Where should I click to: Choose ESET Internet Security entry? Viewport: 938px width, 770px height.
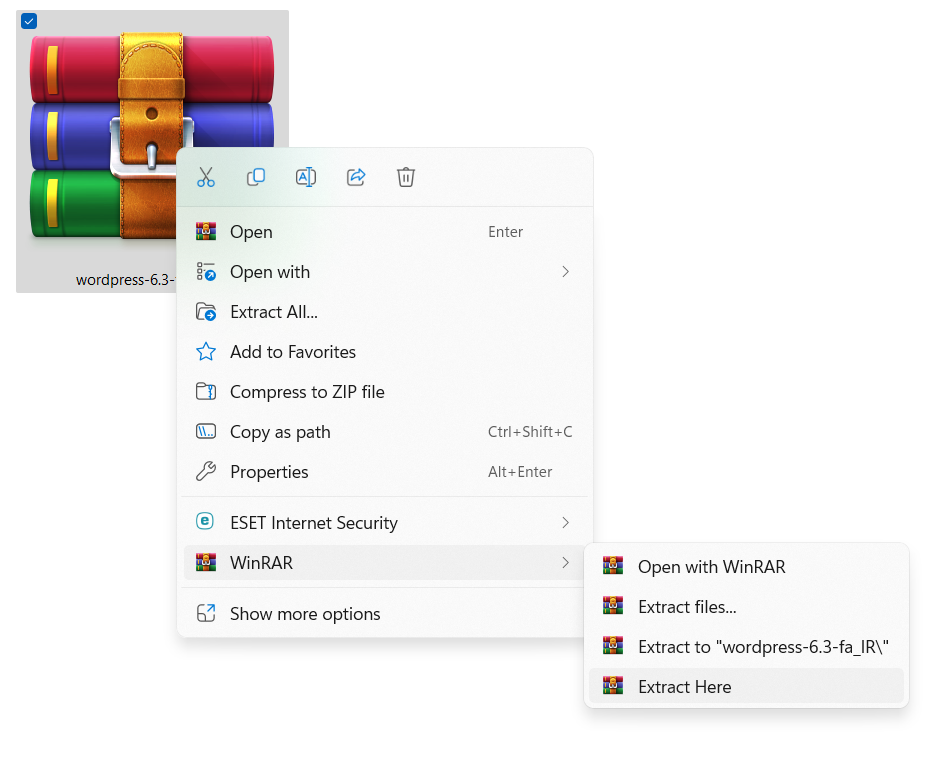tap(385, 523)
